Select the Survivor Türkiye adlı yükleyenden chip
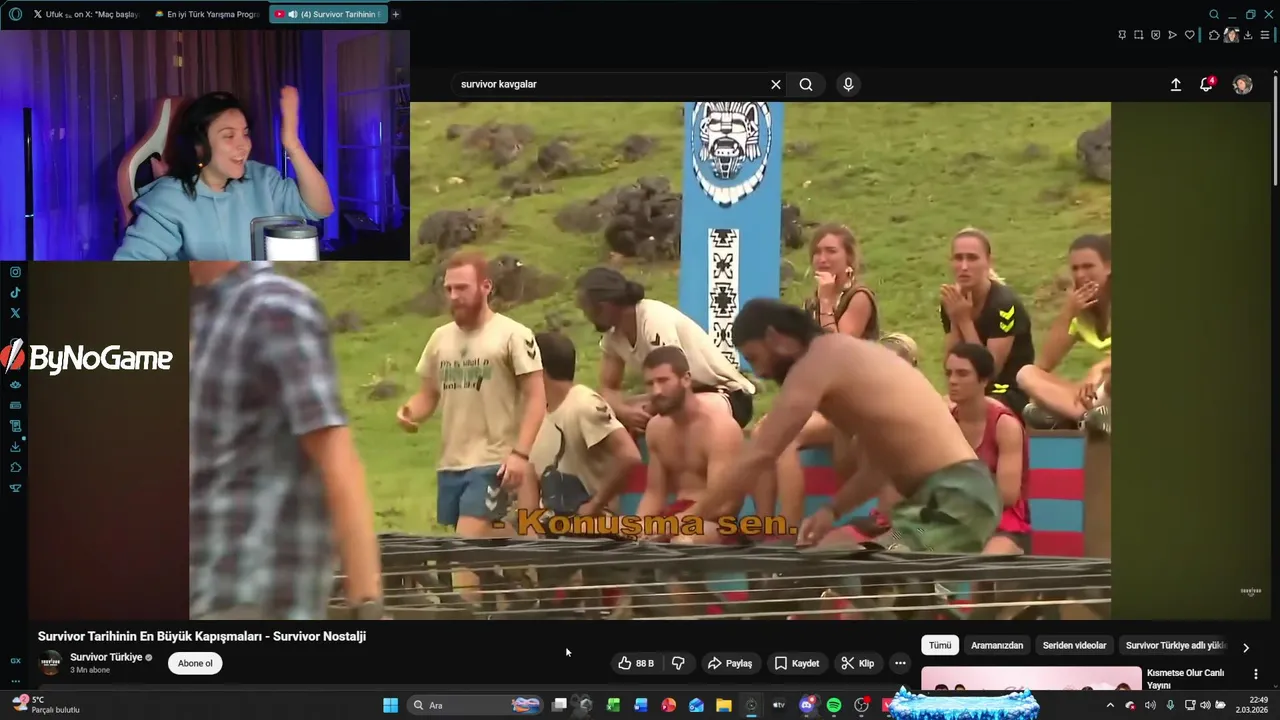Screen dimensions: 1280x720 1176,645
